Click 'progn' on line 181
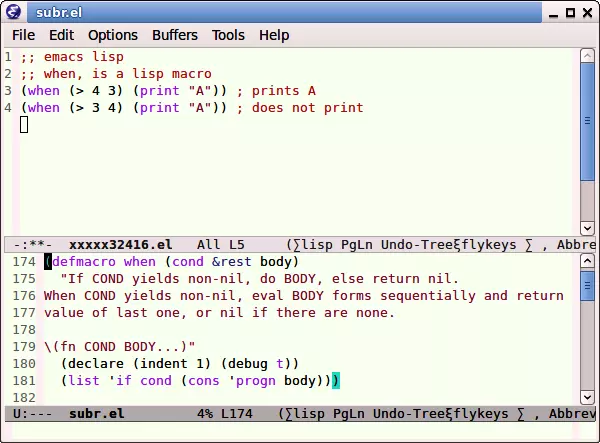The width and height of the screenshot is (600, 443). pyautogui.click(x=255, y=381)
